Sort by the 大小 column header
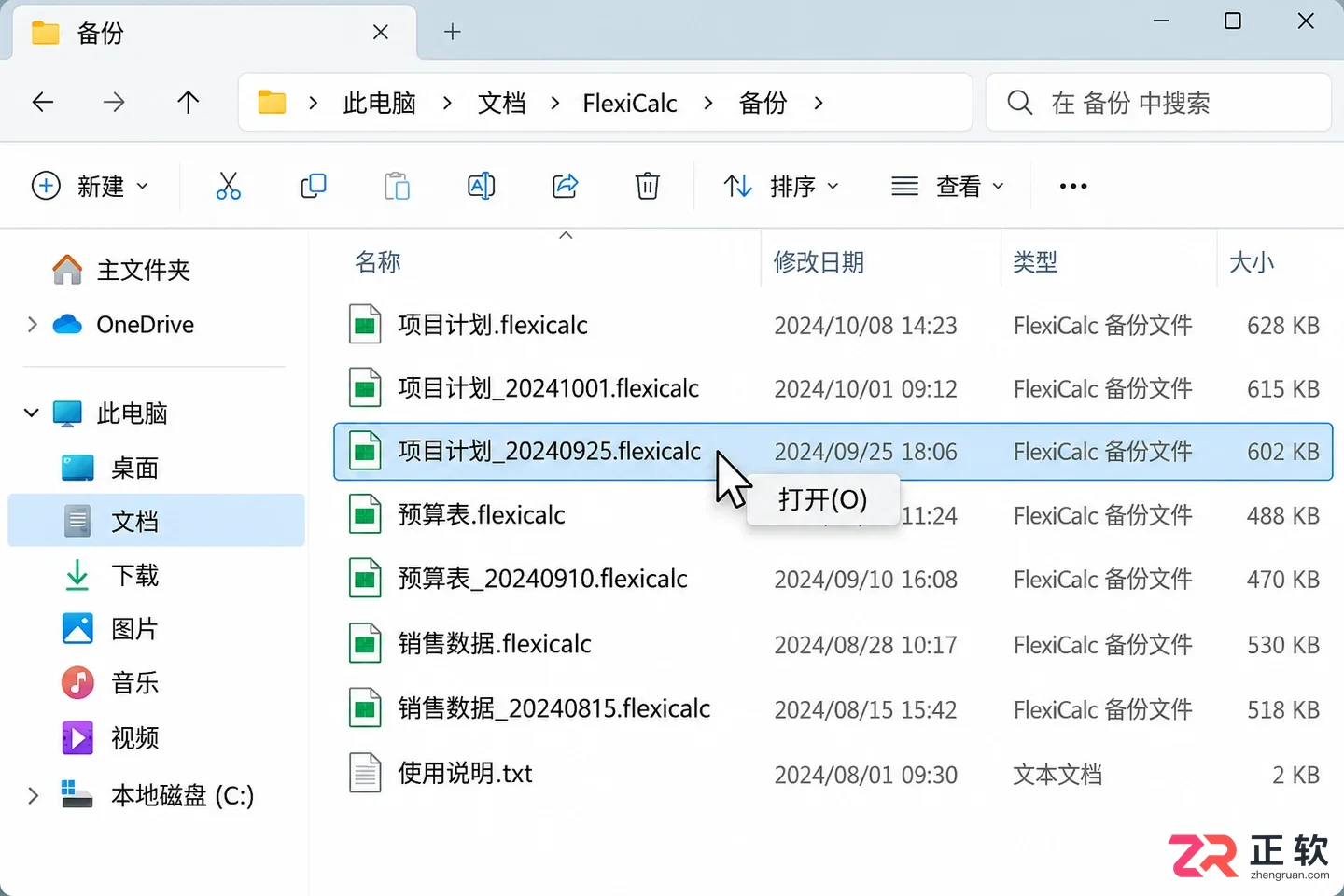Image resolution: width=1344 pixels, height=896 pixels. click(x=1252, y=262)
